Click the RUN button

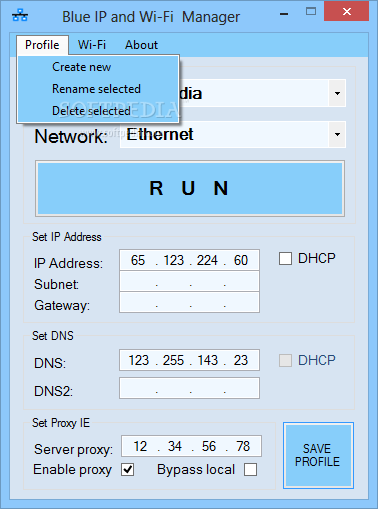tap(190, 188)
